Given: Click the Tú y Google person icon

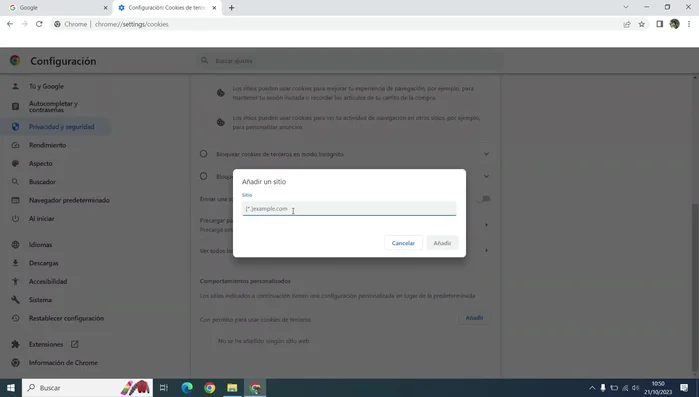Looking at the screenshot, I should (x=16, y=86).
